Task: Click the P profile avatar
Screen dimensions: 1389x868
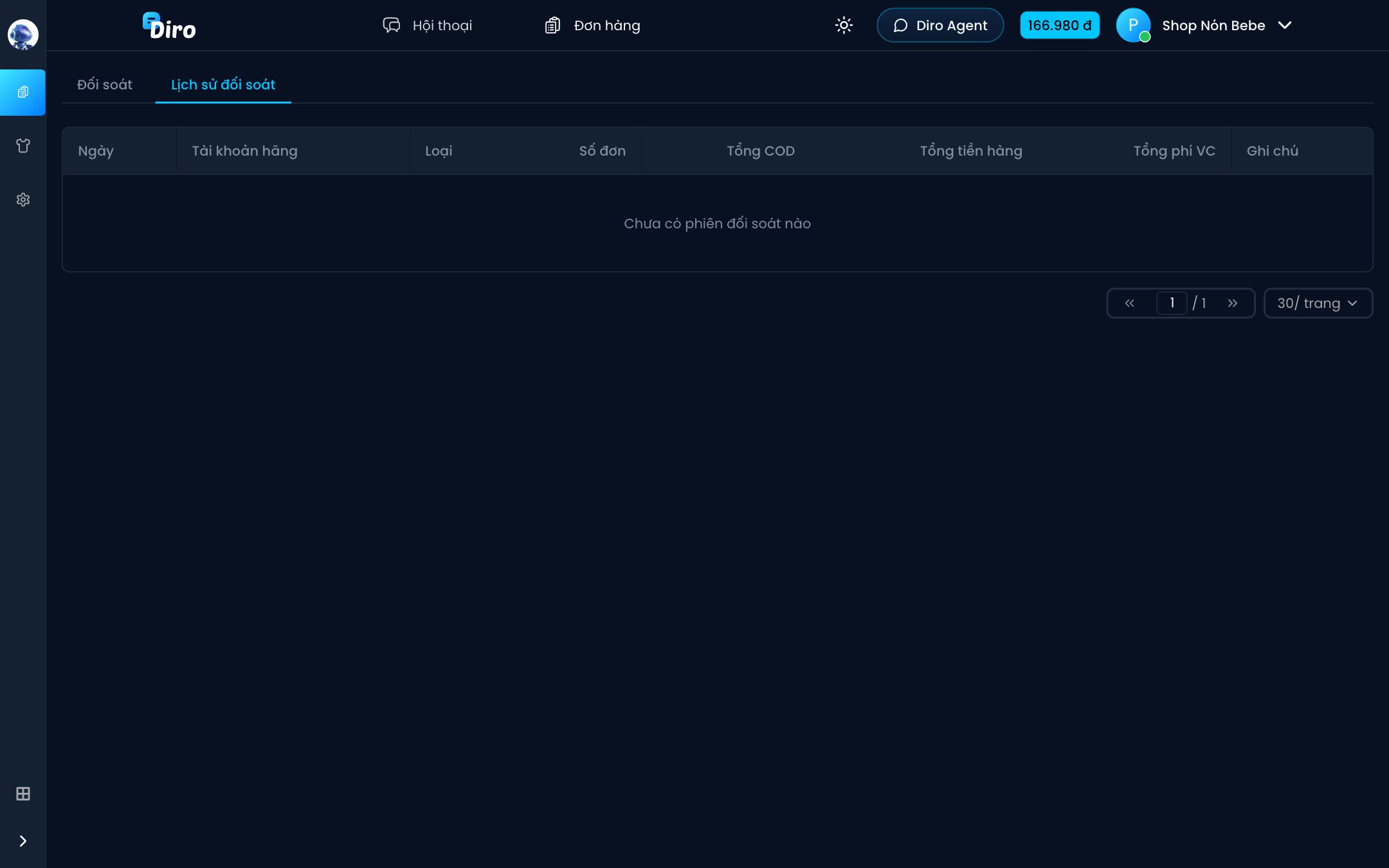Action: pos(1133,25)
